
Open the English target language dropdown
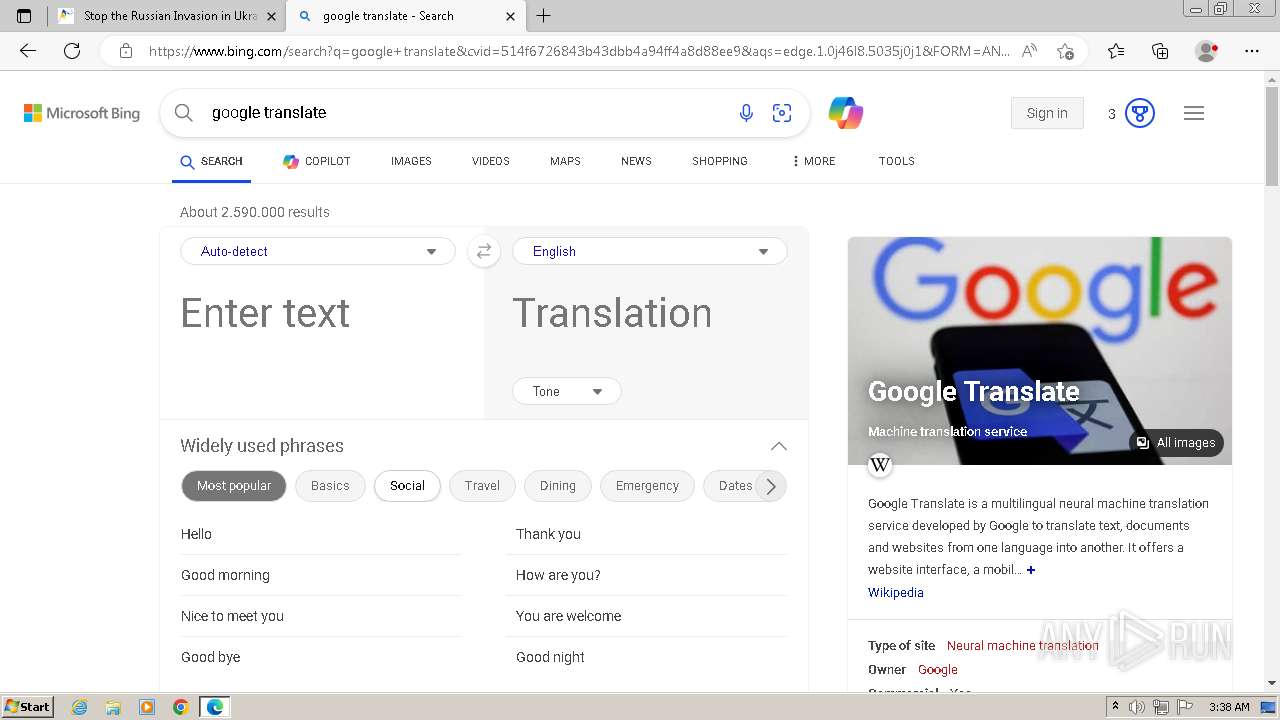(650, 251)
